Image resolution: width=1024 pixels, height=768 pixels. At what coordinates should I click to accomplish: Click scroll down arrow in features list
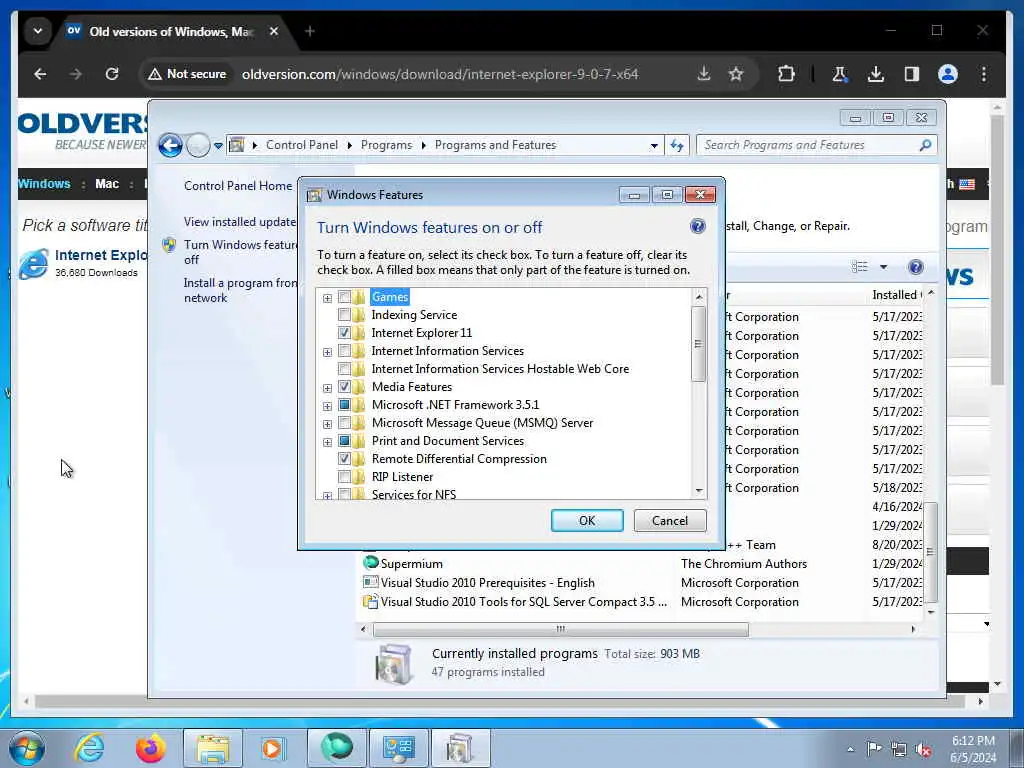[x=699, y=490]
